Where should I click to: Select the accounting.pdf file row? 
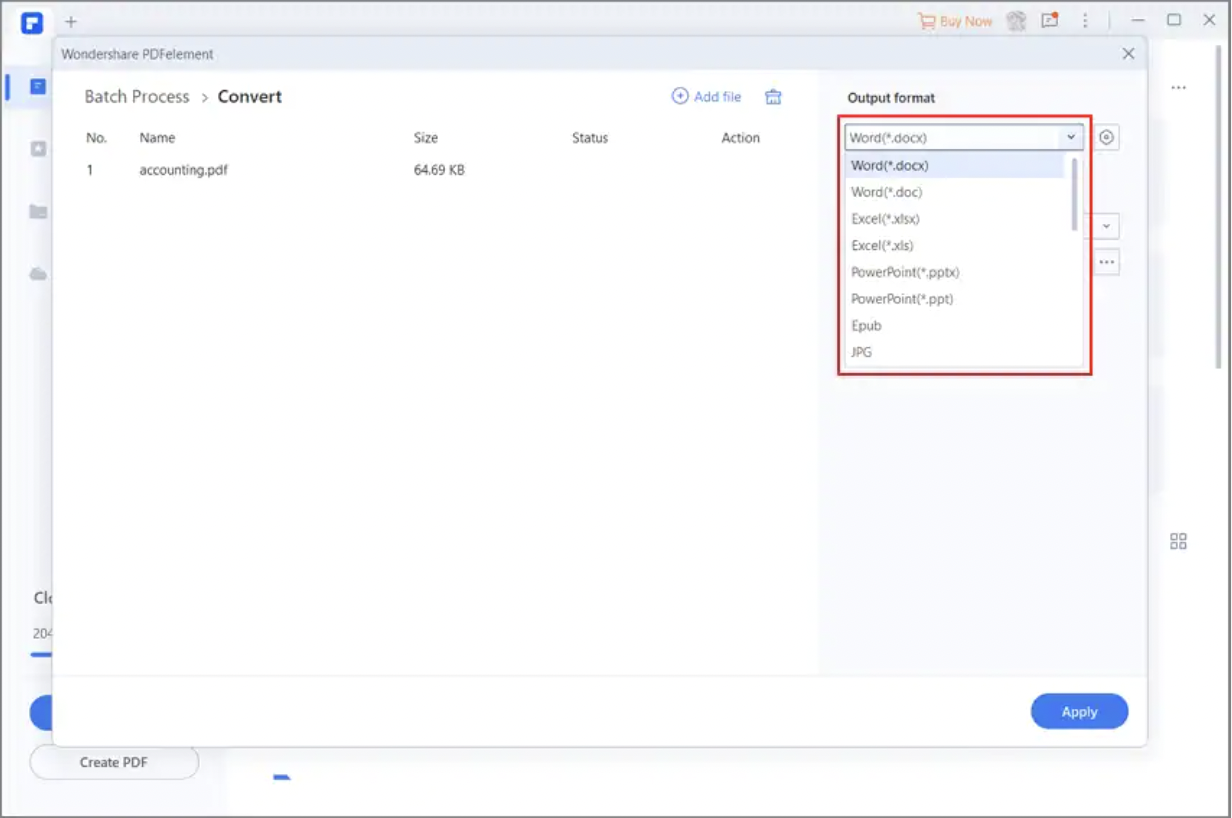pos(184,170)
